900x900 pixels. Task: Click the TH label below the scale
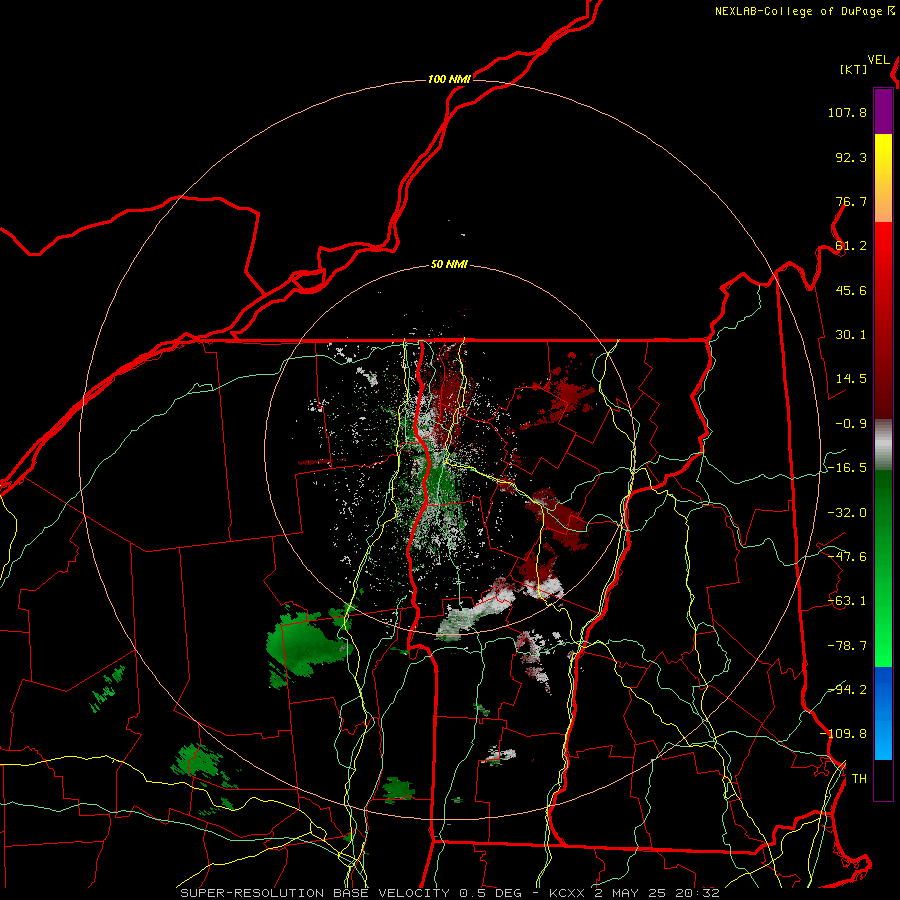pos(859,779)
